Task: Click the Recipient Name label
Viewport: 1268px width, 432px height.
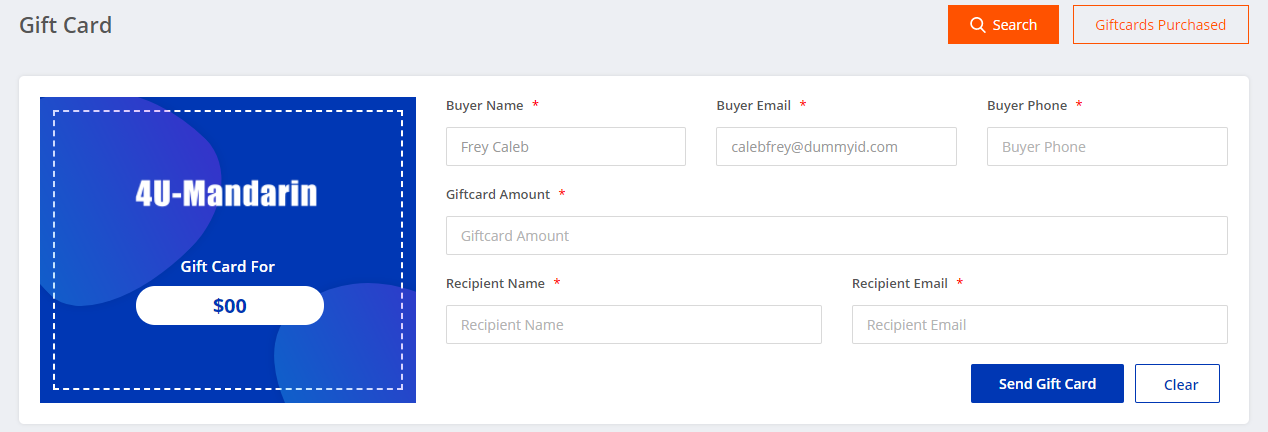Action: (x=495, y=283)
